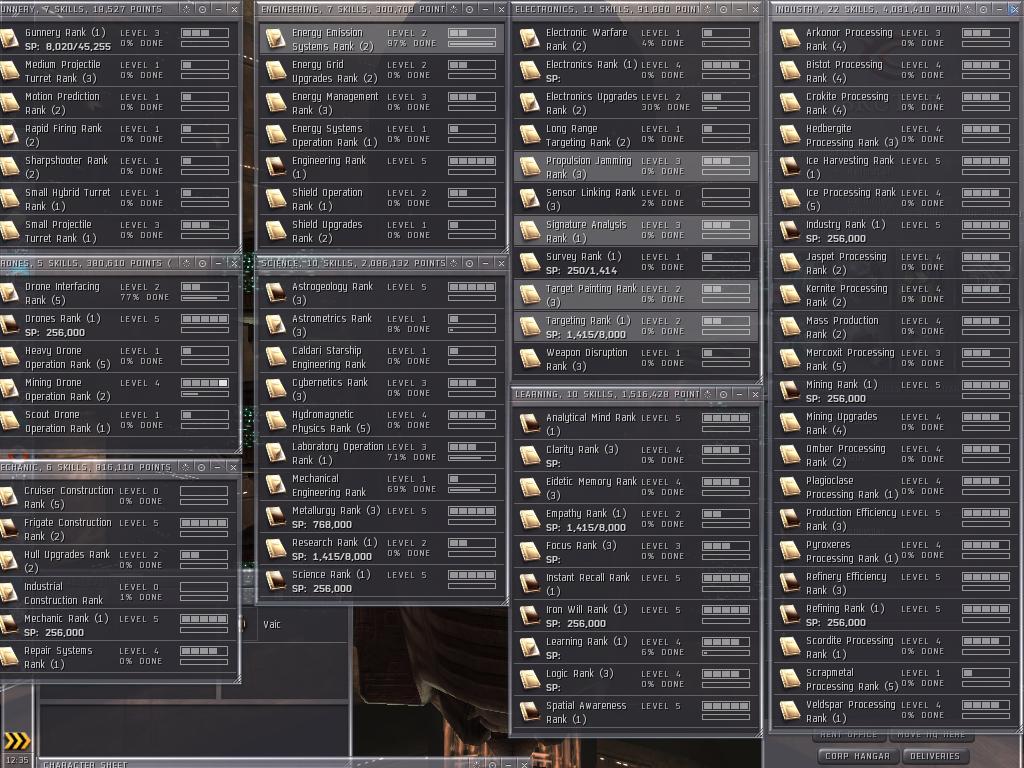Click the Iron Will skill book icon

[530, 616]
